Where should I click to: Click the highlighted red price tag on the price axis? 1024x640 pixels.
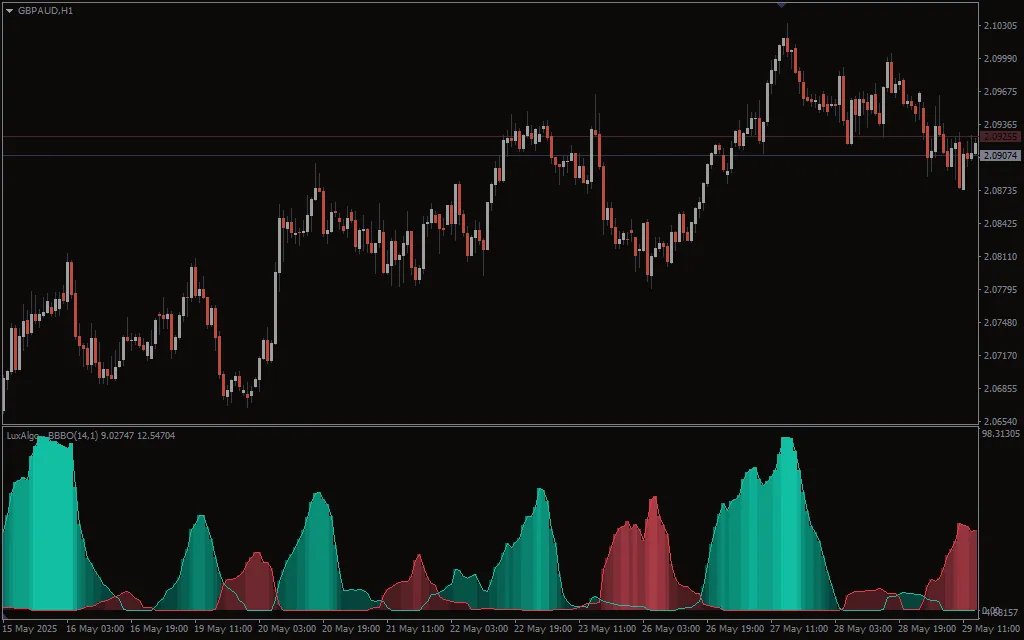[x=1000, y=134]
